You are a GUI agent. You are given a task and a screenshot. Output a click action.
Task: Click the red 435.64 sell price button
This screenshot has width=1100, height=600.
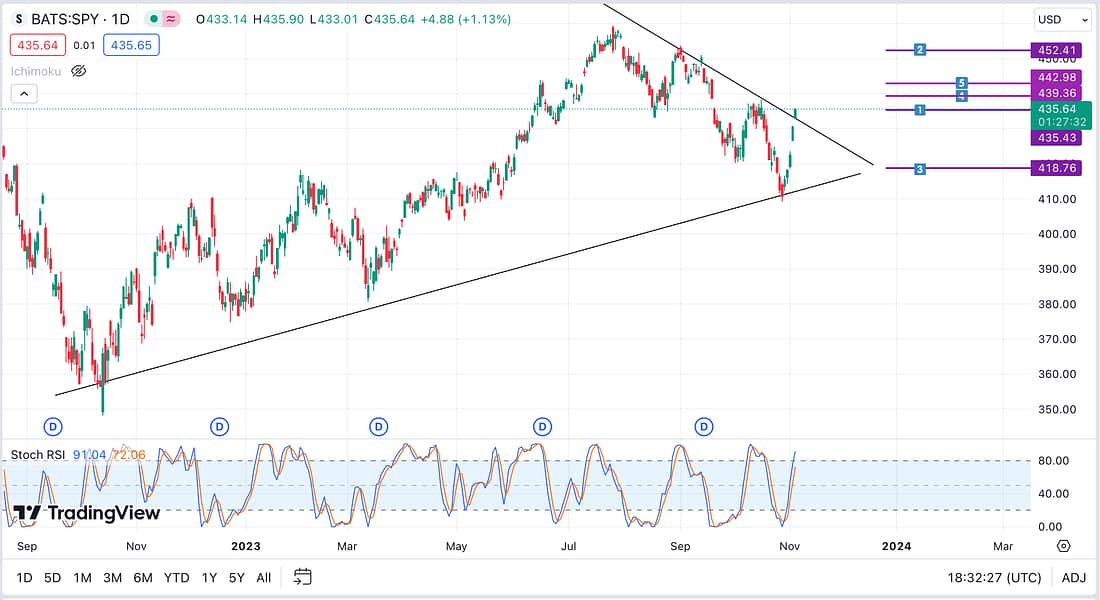pyautogui.click(x=37, y=45)
